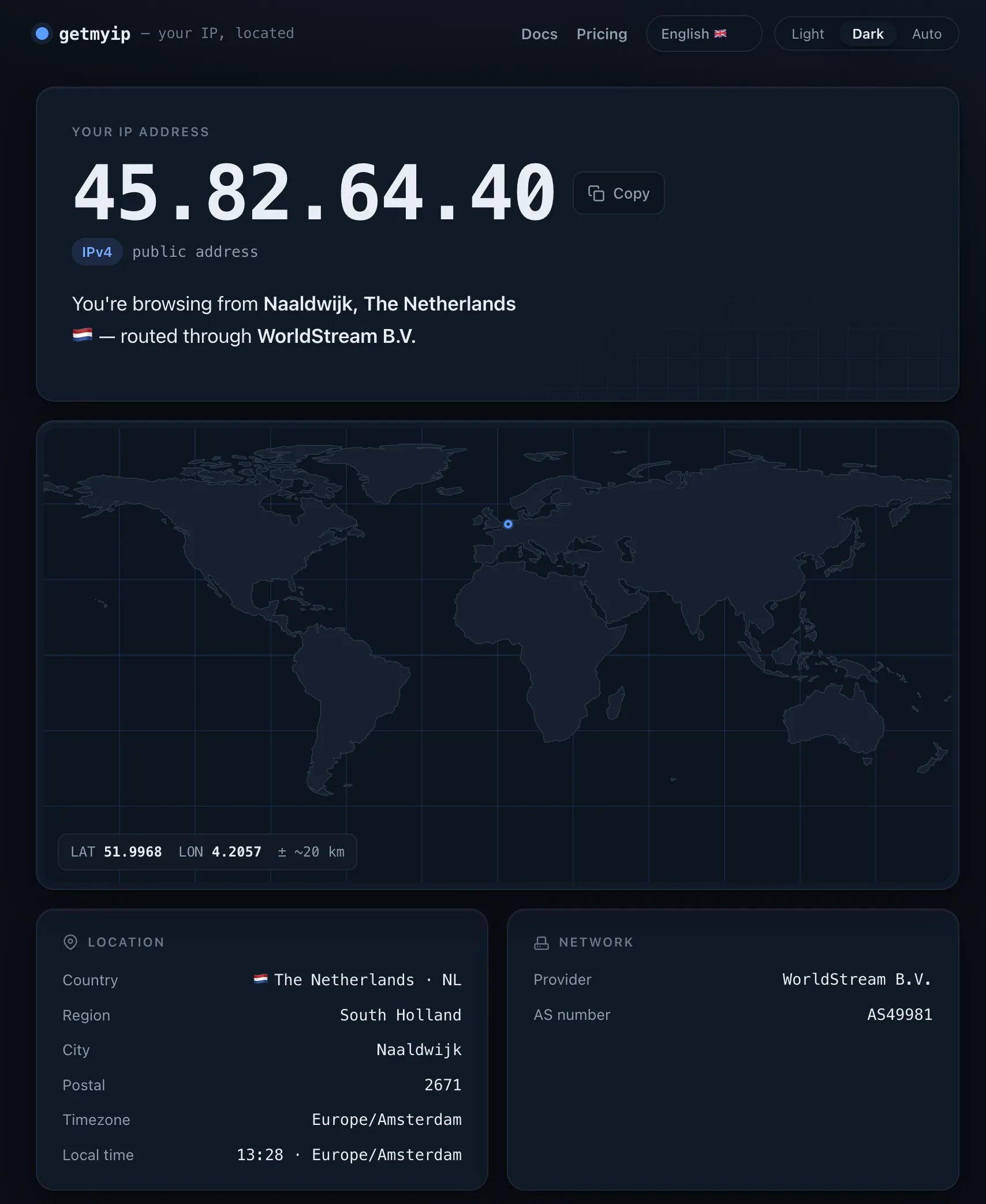
Task: Click the location marker on the map
Action: [x=508, y=524]
